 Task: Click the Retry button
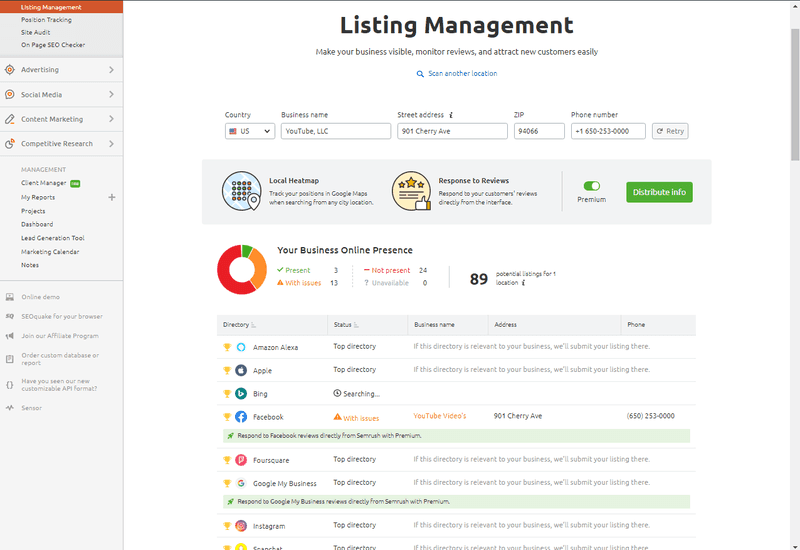(670, 131)
